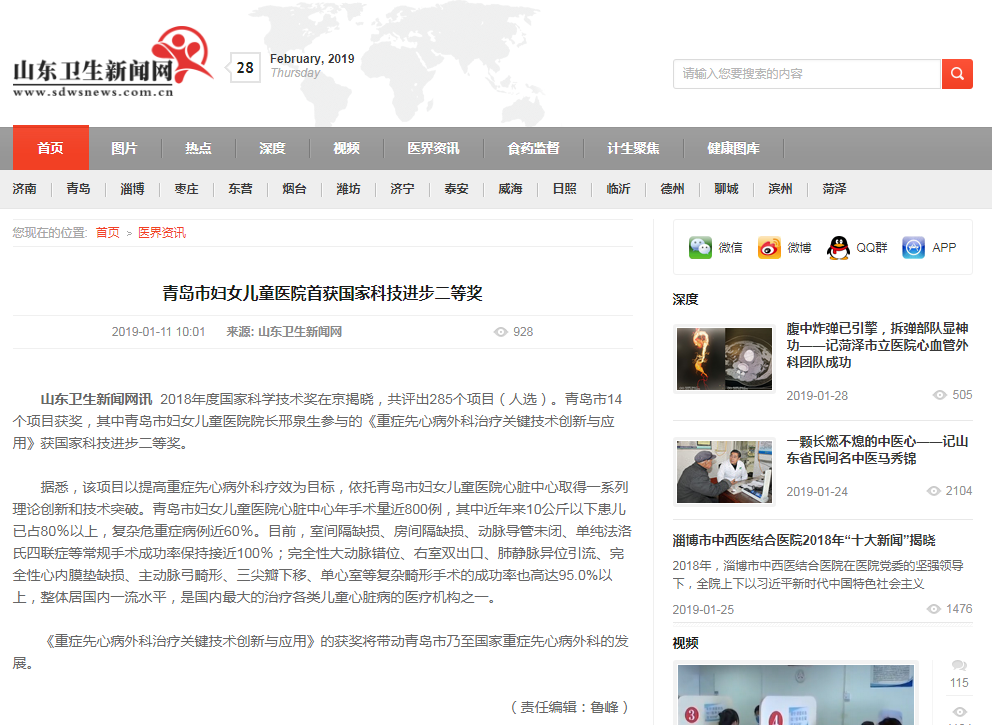Read the 淄博市中西医结合医院 十大新闻 article
The image size is (992, 725).
pyautogui.click(x=804, y=540)
